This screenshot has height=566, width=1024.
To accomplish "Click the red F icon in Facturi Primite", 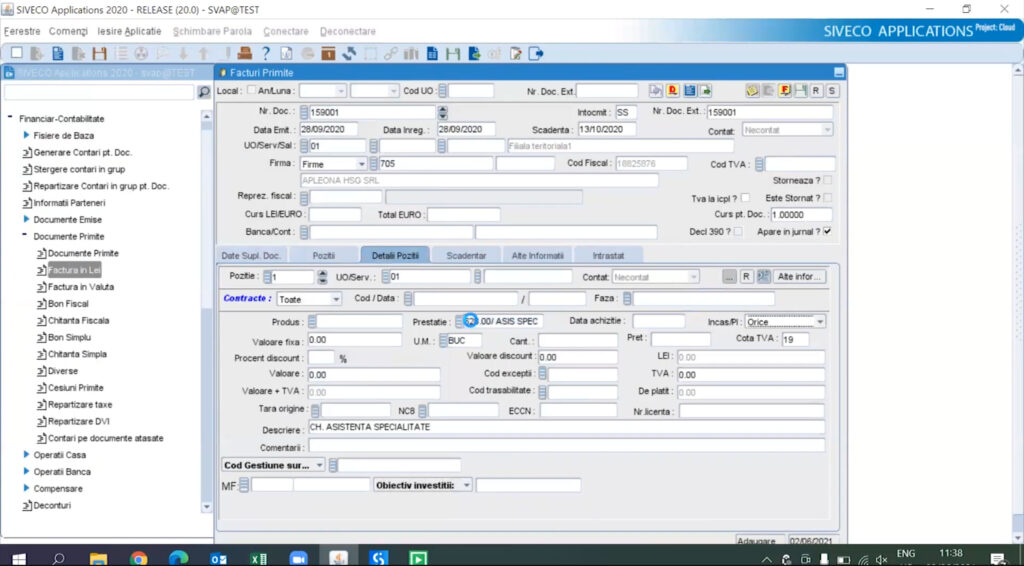I will coord(784,91).
